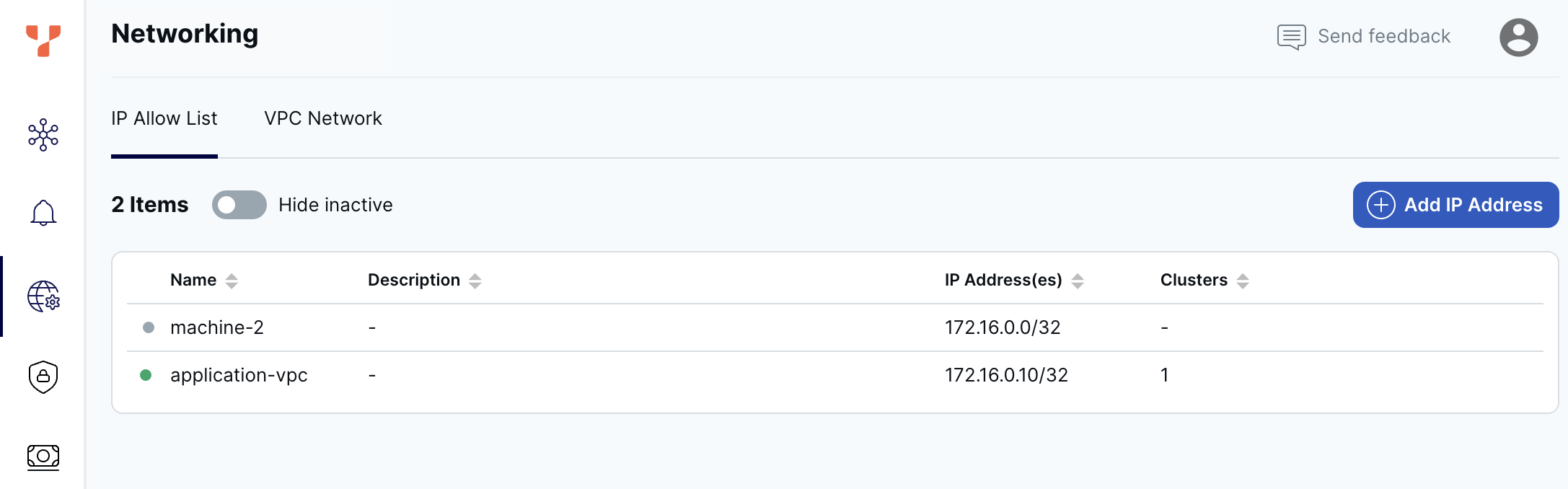Click the Networking globe sidebar icon

point(43,297)
